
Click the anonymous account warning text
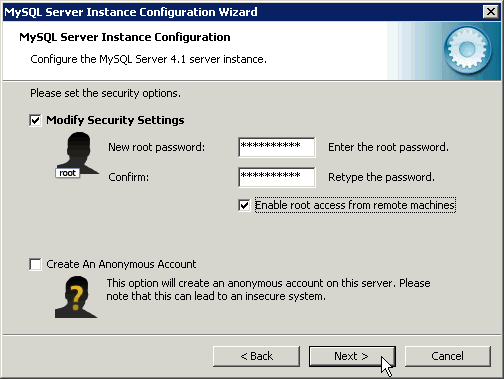click(x=268, y=290)
